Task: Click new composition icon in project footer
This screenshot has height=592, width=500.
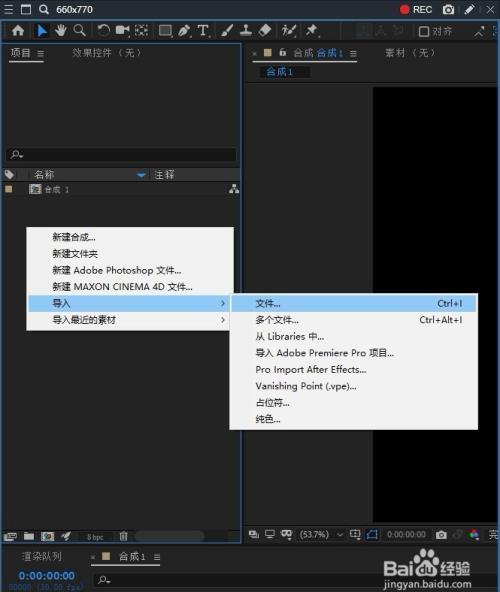Action: coord(48,536)
